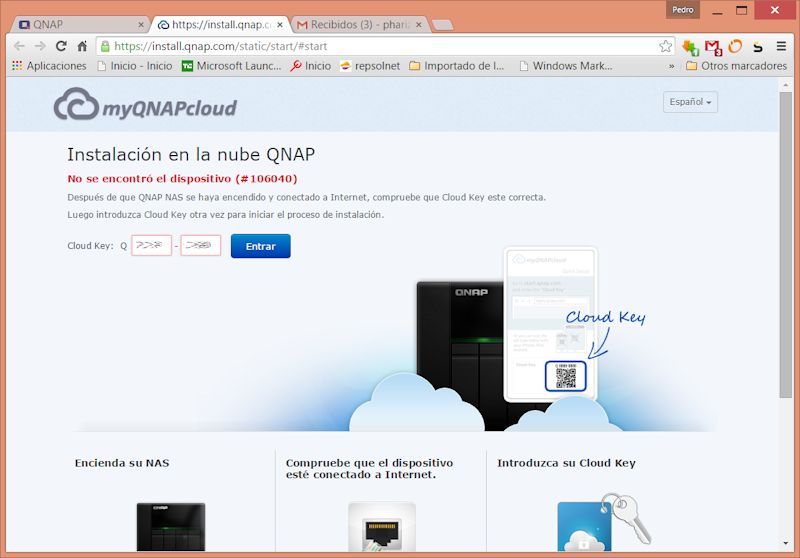The width and height of the screenshot is (800, 558).
Task: Open a new tab with the new-tab button
Action: click(x=442, y=25)
